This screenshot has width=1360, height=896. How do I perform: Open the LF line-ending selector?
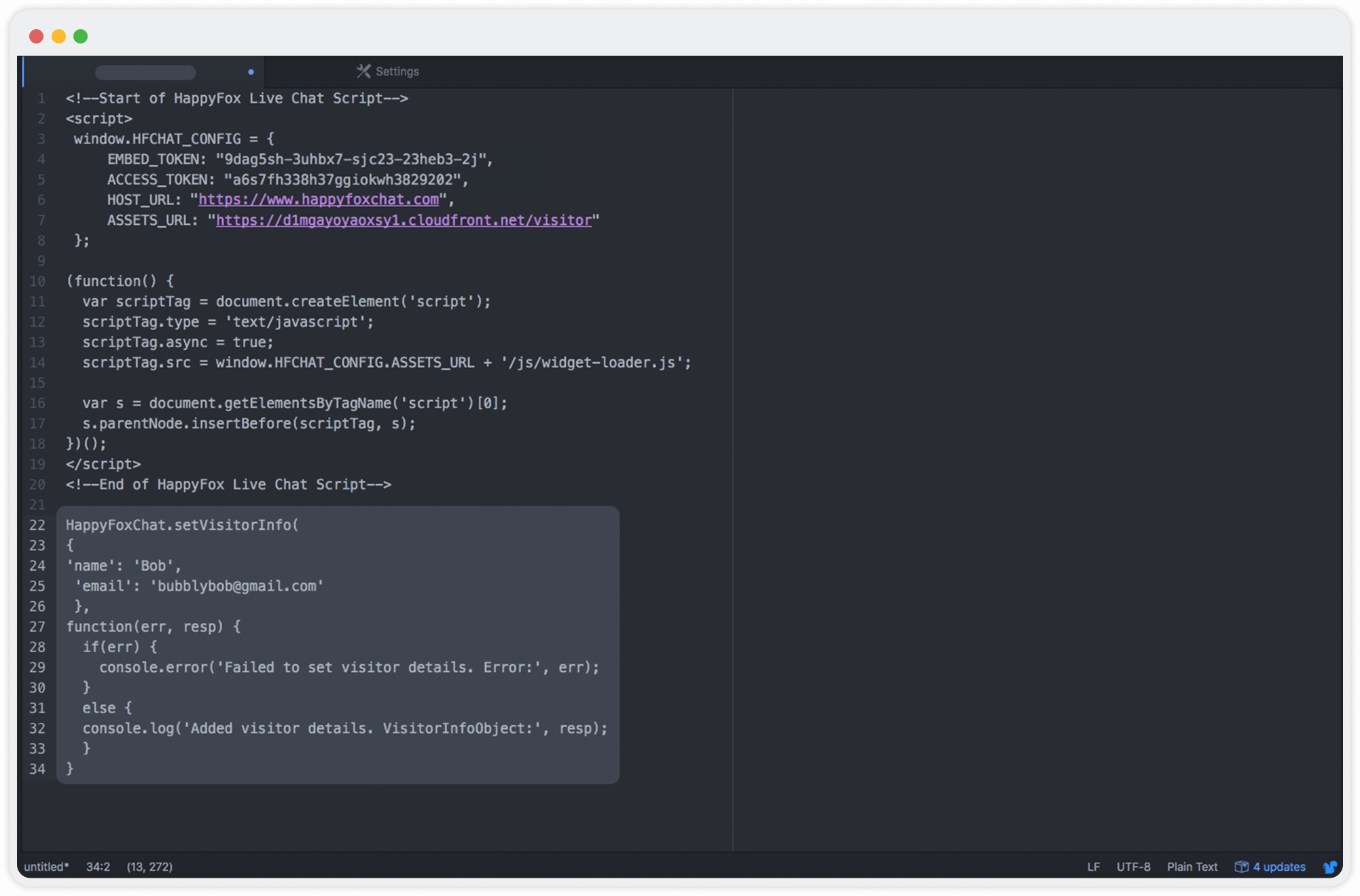[1094, 867]
